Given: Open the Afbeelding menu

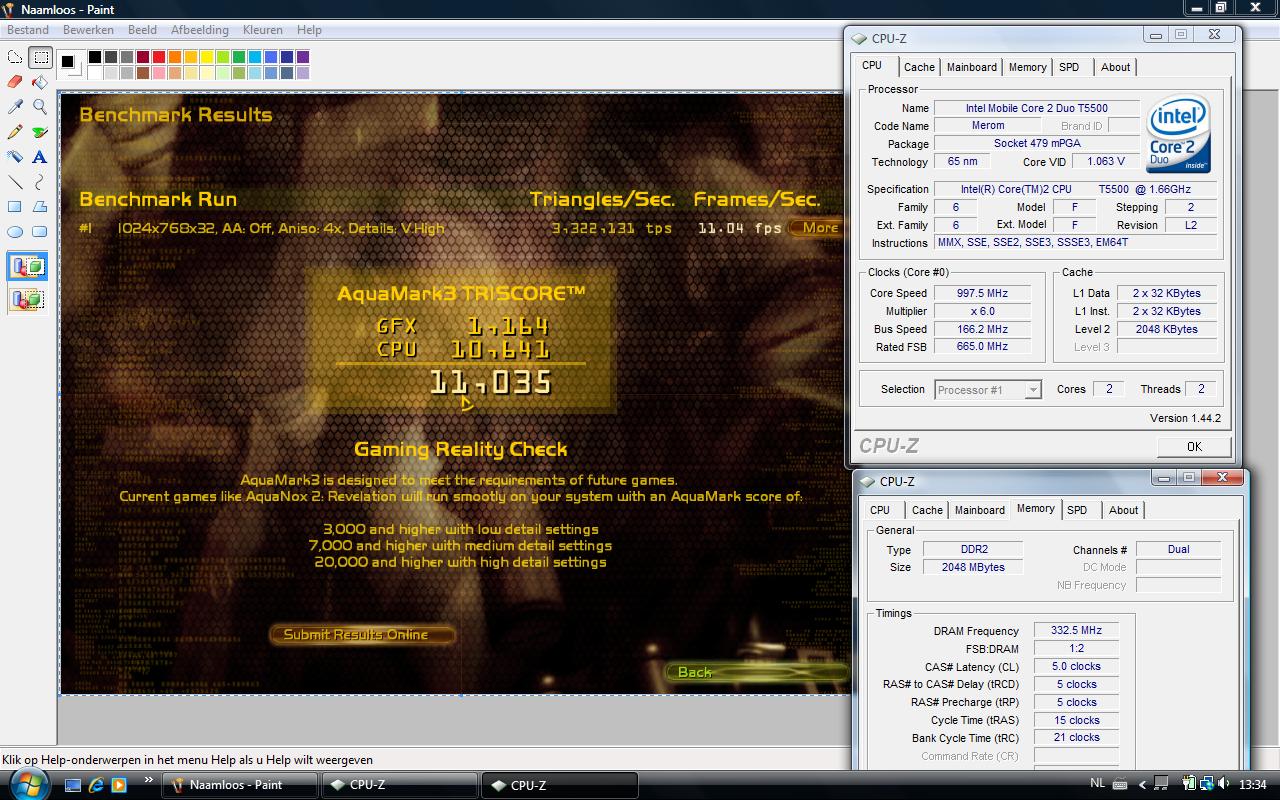Looking at the screenshot, I should pyautogui.click(x=200, y=30).
